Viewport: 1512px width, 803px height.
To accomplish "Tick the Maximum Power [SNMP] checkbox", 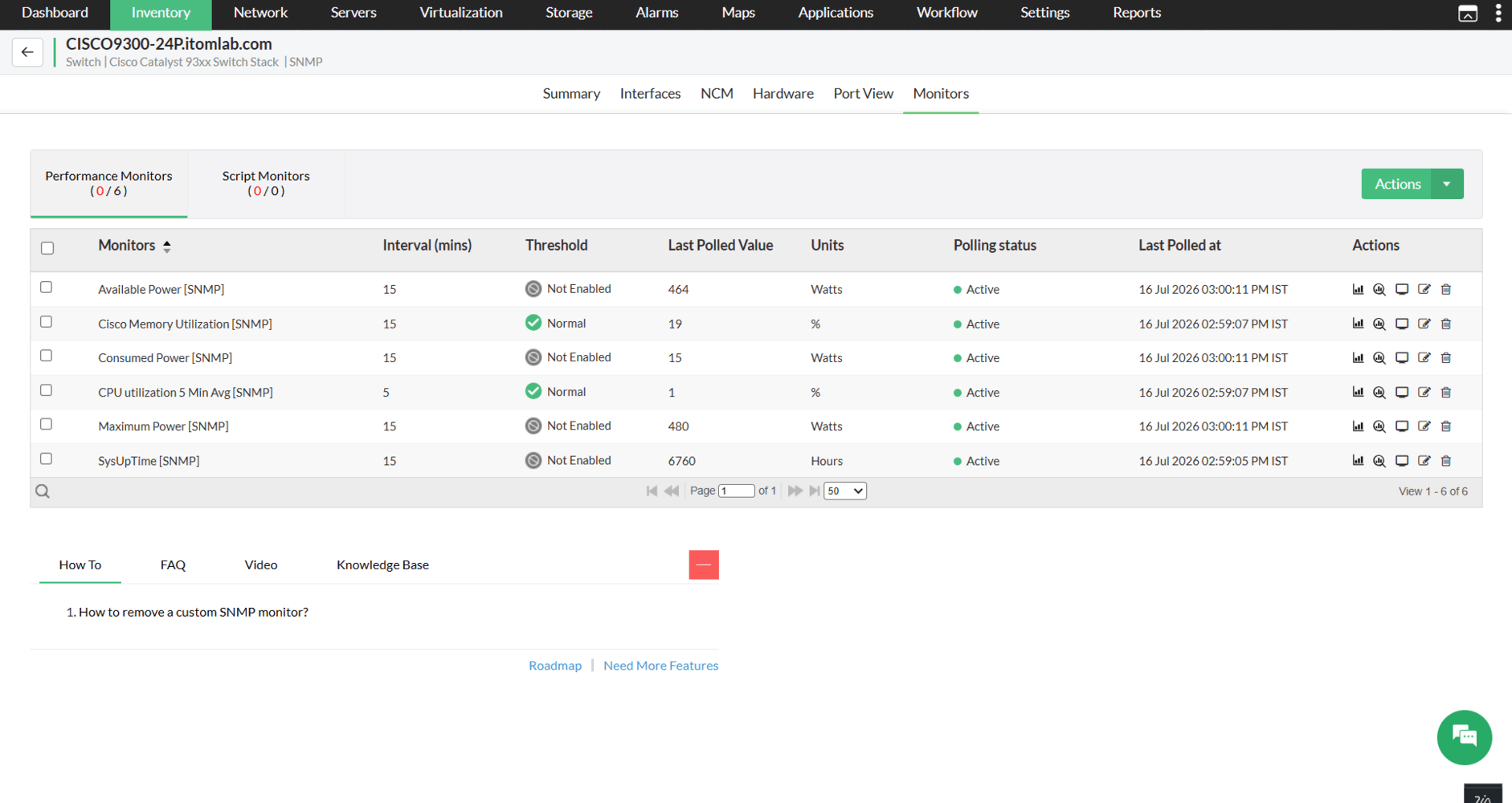I will tap(47, 425).
